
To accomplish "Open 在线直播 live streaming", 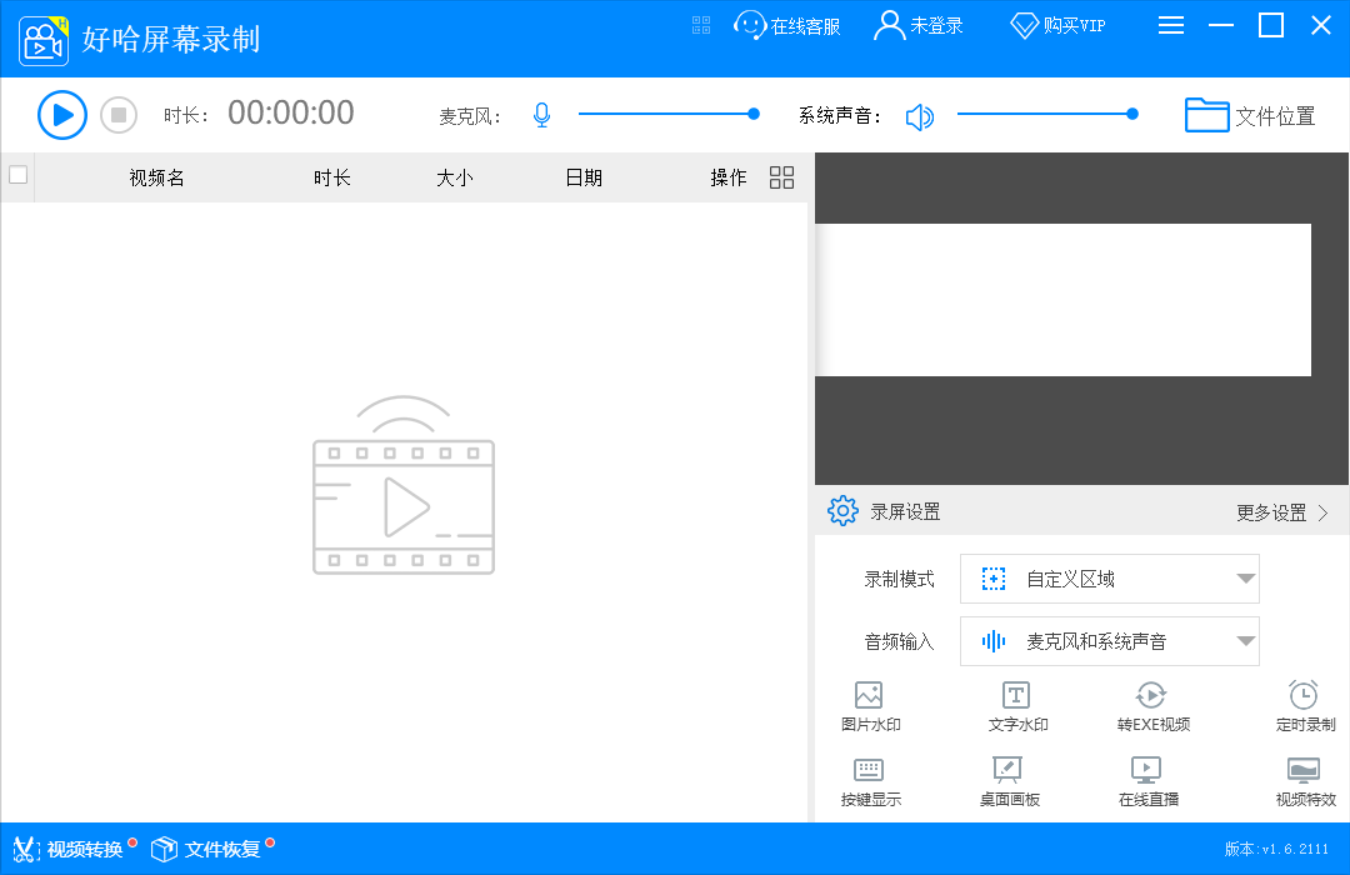I will [1148, 782].
